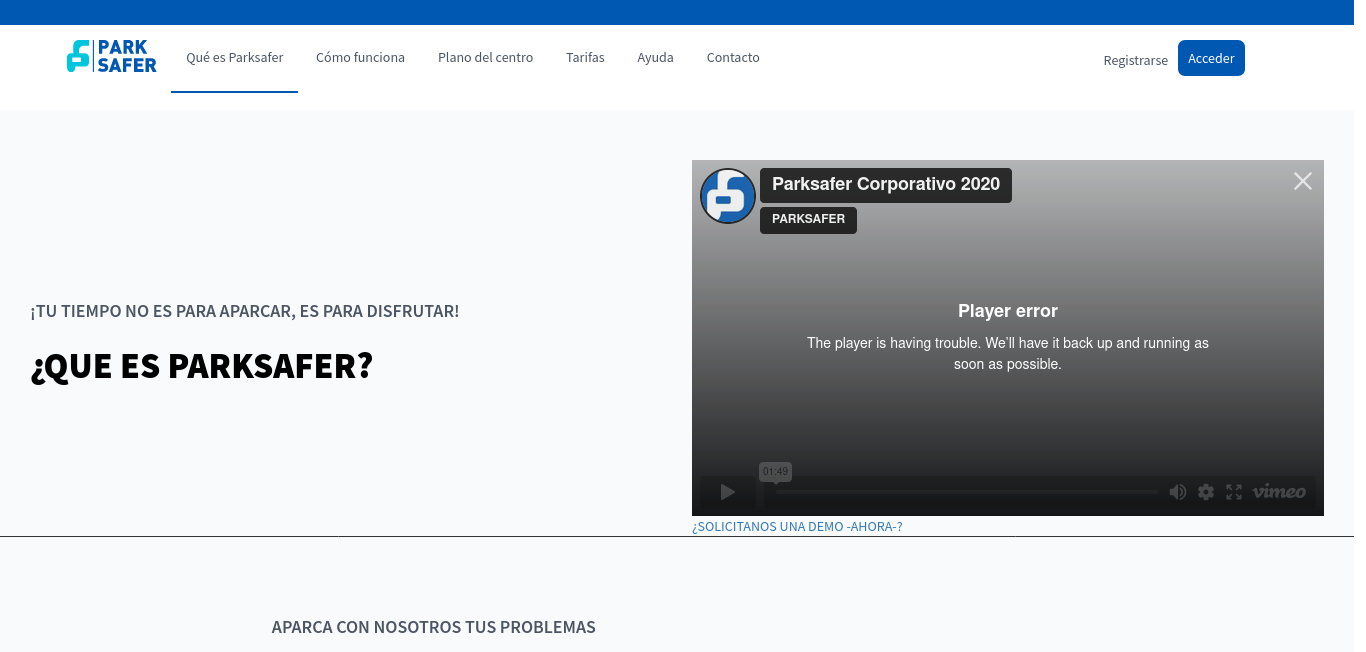The height and width of the screenshot is (652, 1366).
Task: Open video settings gear icon
Action: pos(1206,492)
